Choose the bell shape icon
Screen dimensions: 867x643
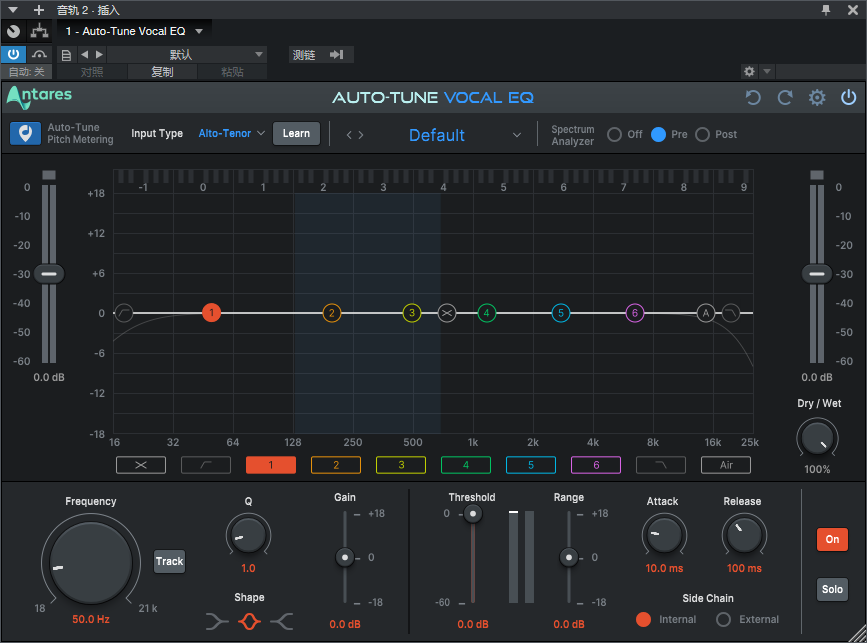(249, 621)
